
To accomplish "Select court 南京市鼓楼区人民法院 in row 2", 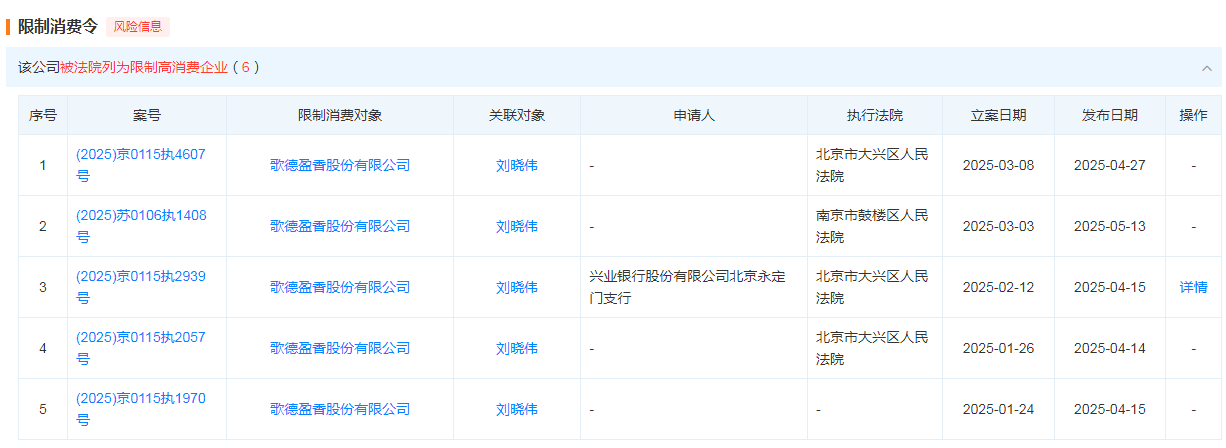I will click(x=873, y=226).
